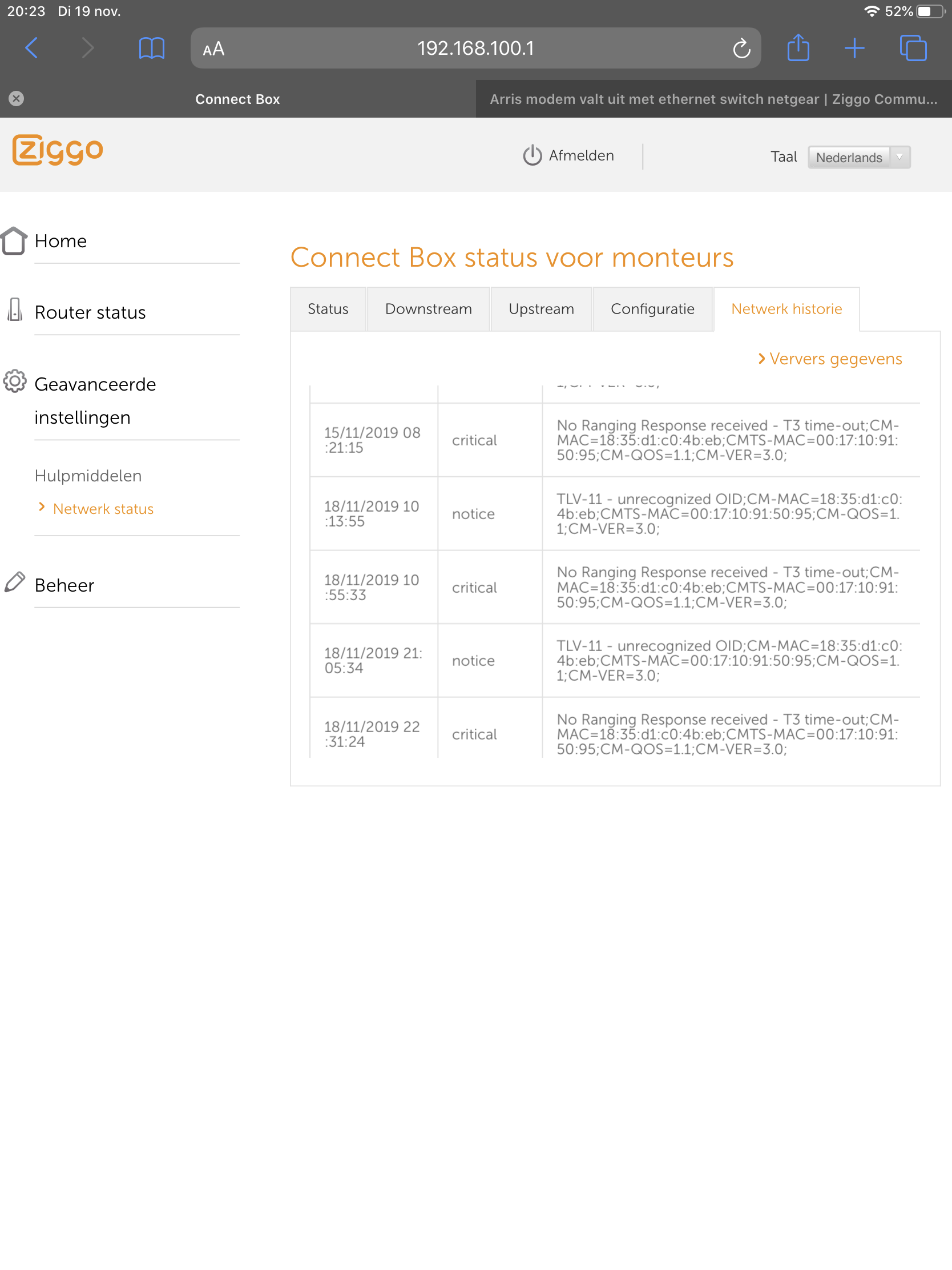Viewport: 952px width, 1270px height.
Task: Open the tab overview icon
Action: point(913,48)
